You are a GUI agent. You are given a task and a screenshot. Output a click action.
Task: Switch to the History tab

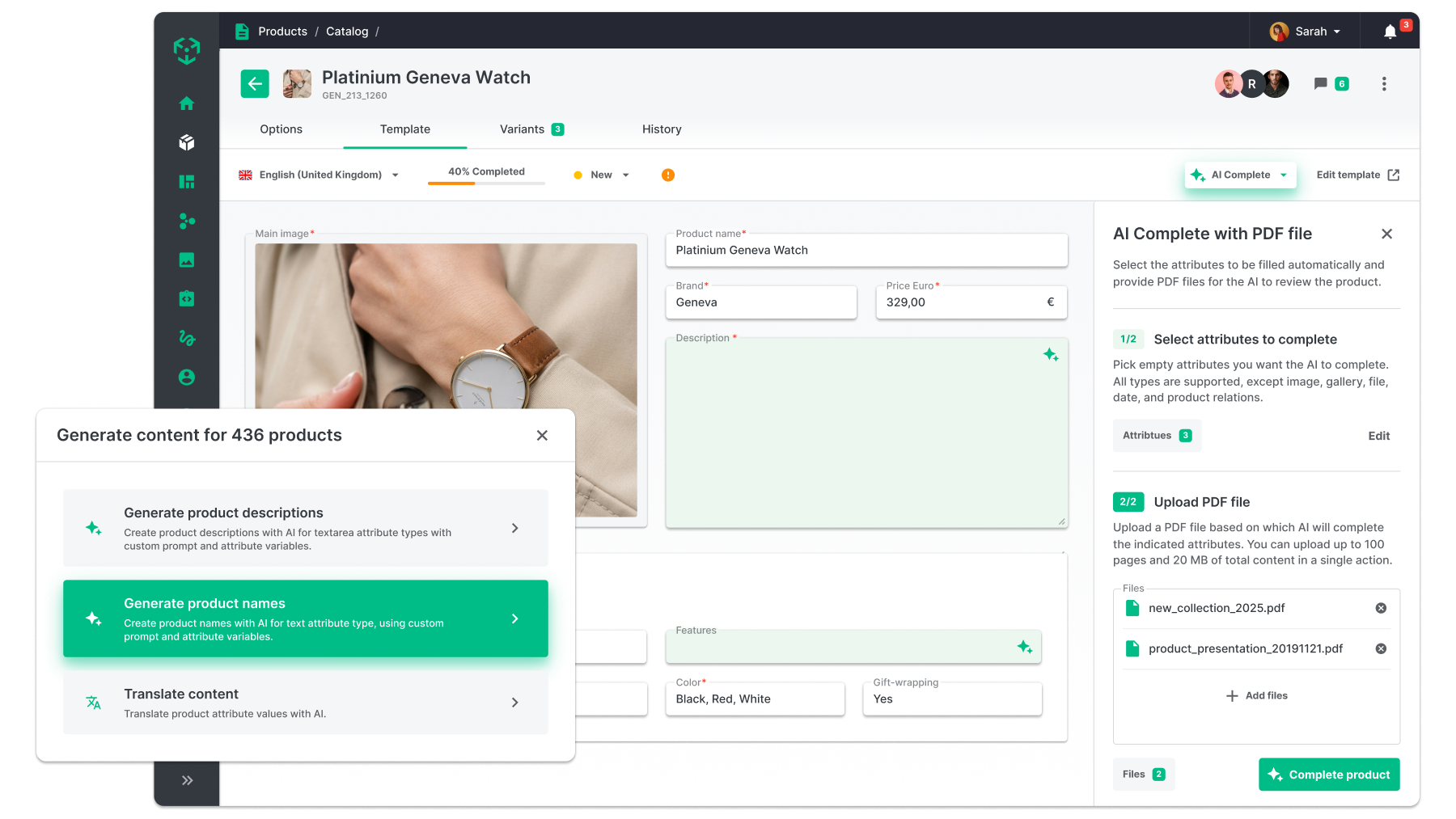point(662,129)
